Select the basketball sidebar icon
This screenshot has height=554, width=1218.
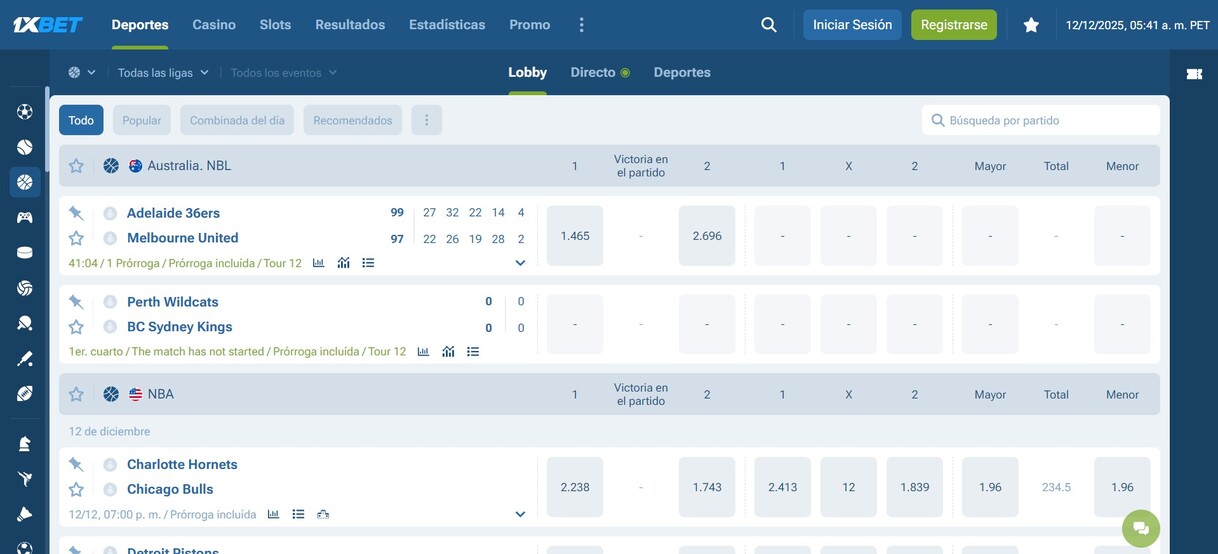(x=24, y=182)
